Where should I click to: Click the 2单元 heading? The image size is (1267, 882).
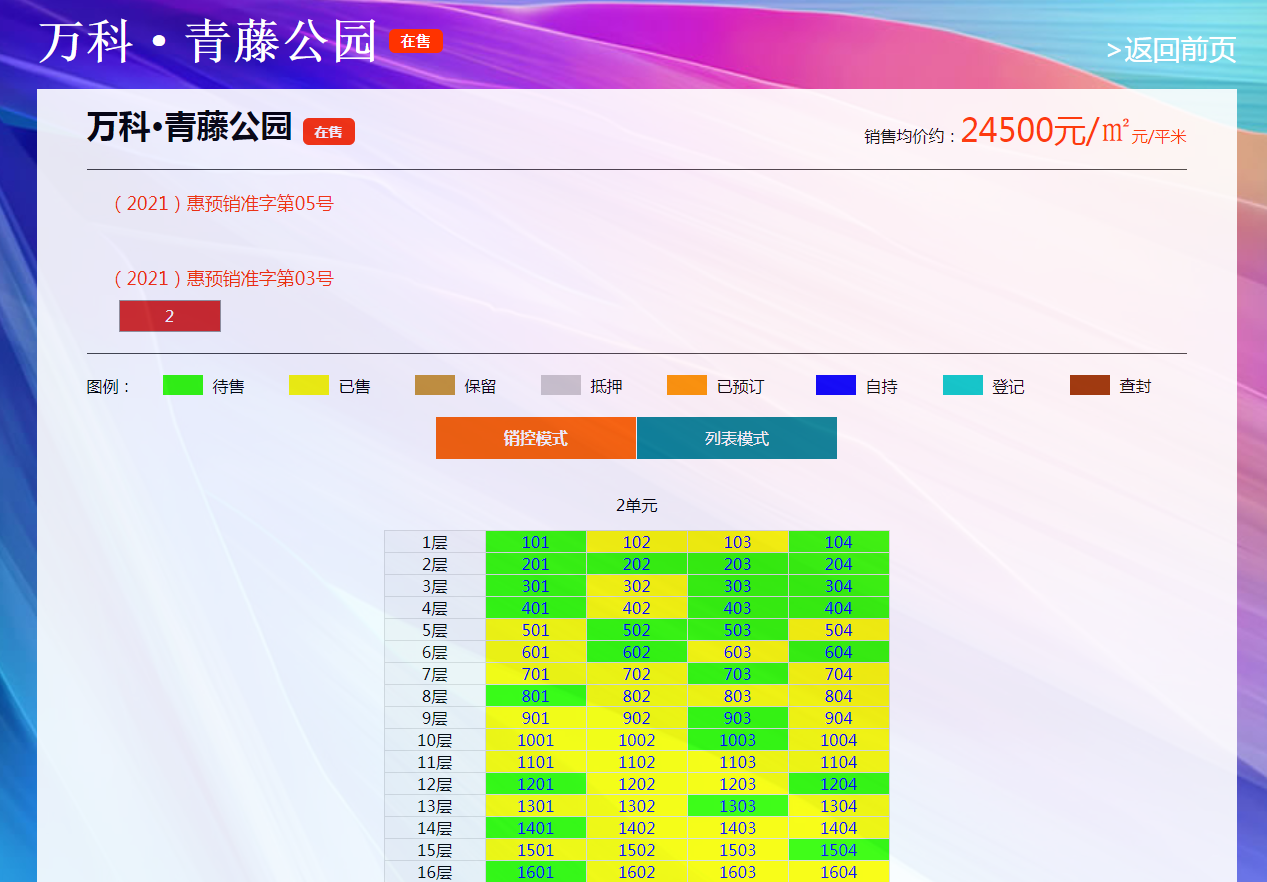[x=637, y=506]
